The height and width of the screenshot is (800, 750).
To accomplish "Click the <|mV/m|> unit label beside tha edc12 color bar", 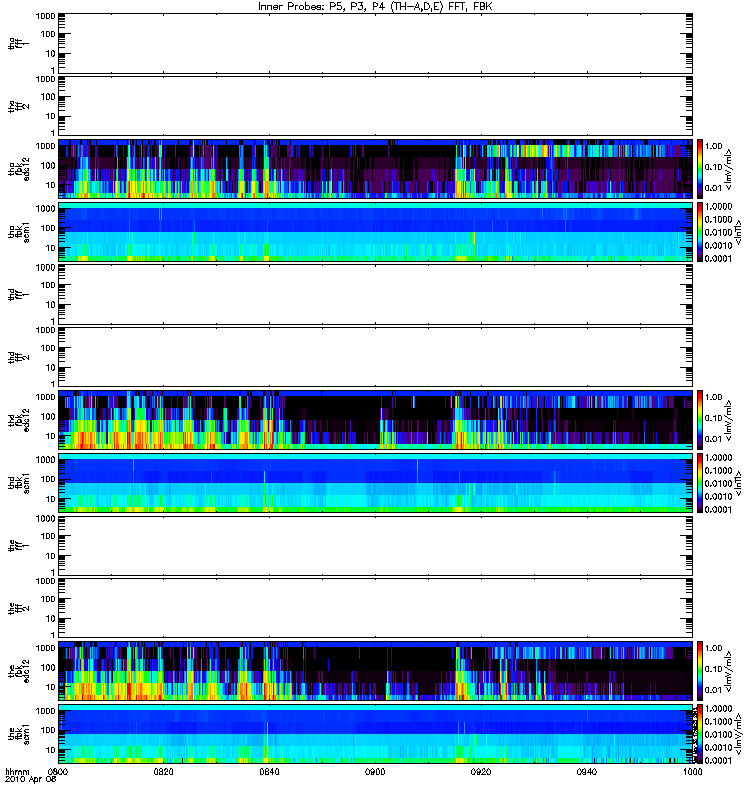I will [x=728, y=169].
